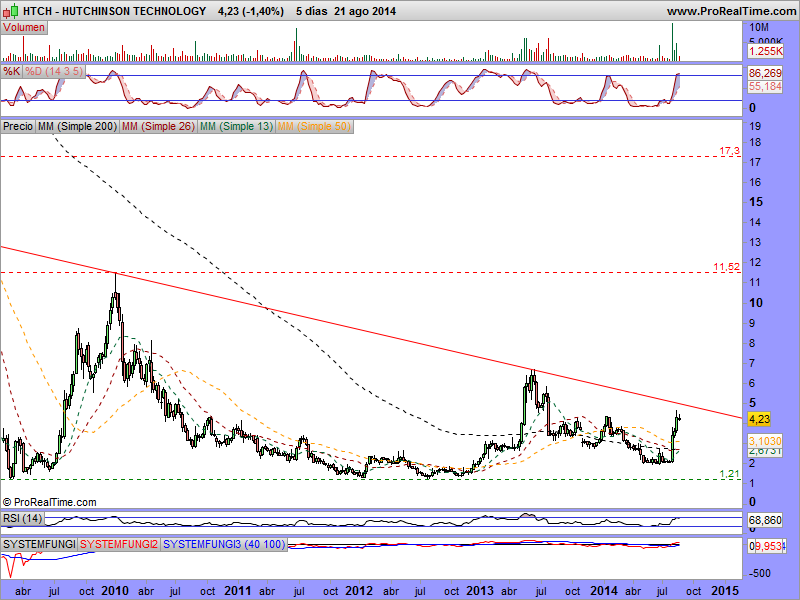Click the 10M label on volume scale

click(759, 27)
